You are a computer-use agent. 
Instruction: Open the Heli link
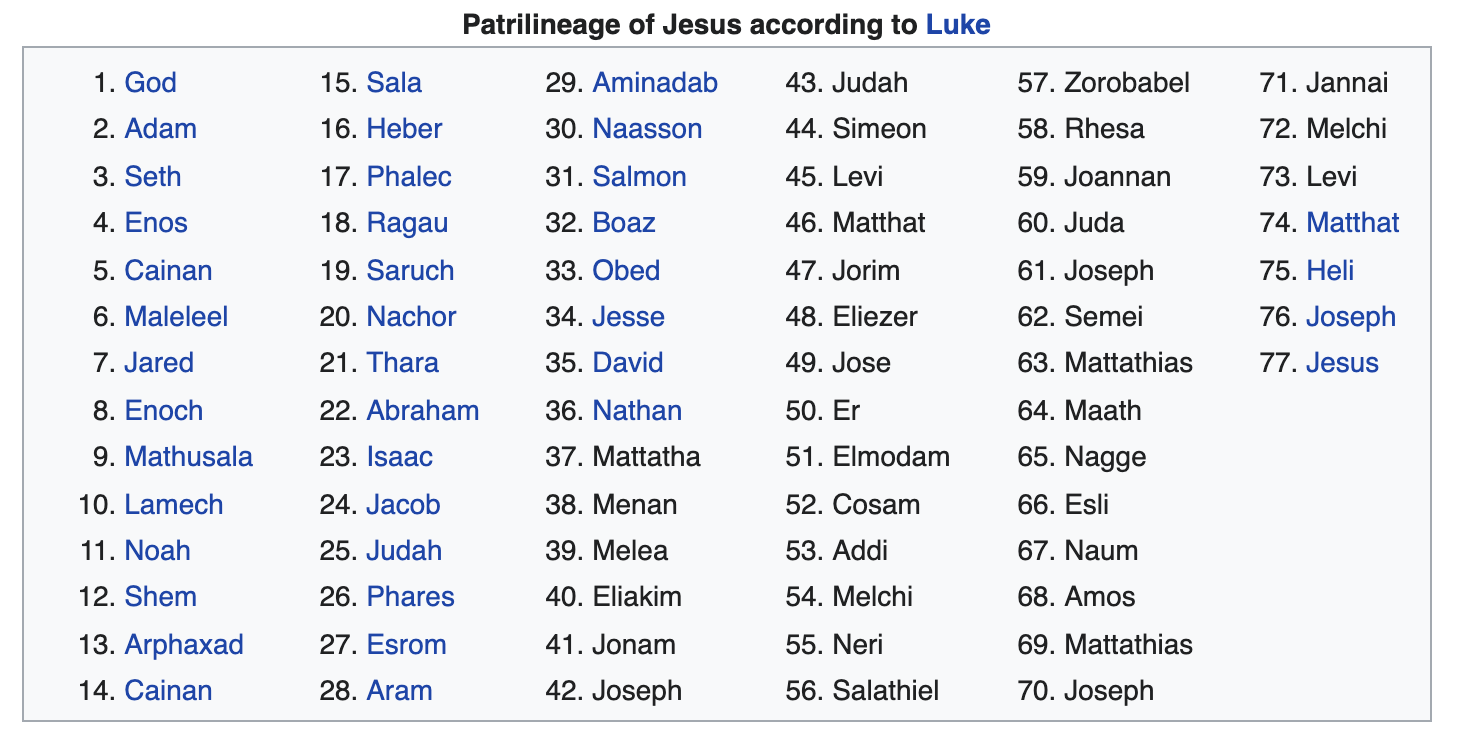[x=1330, y=271]
